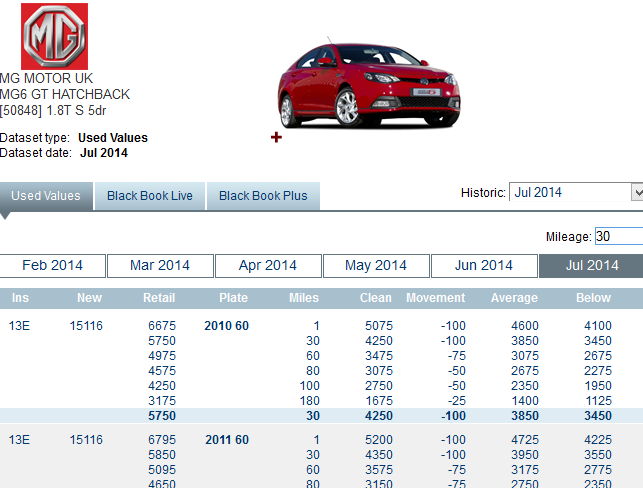Click bold highlighted average value 3850
Screen dimensions: 643x488
click(525, 416)
